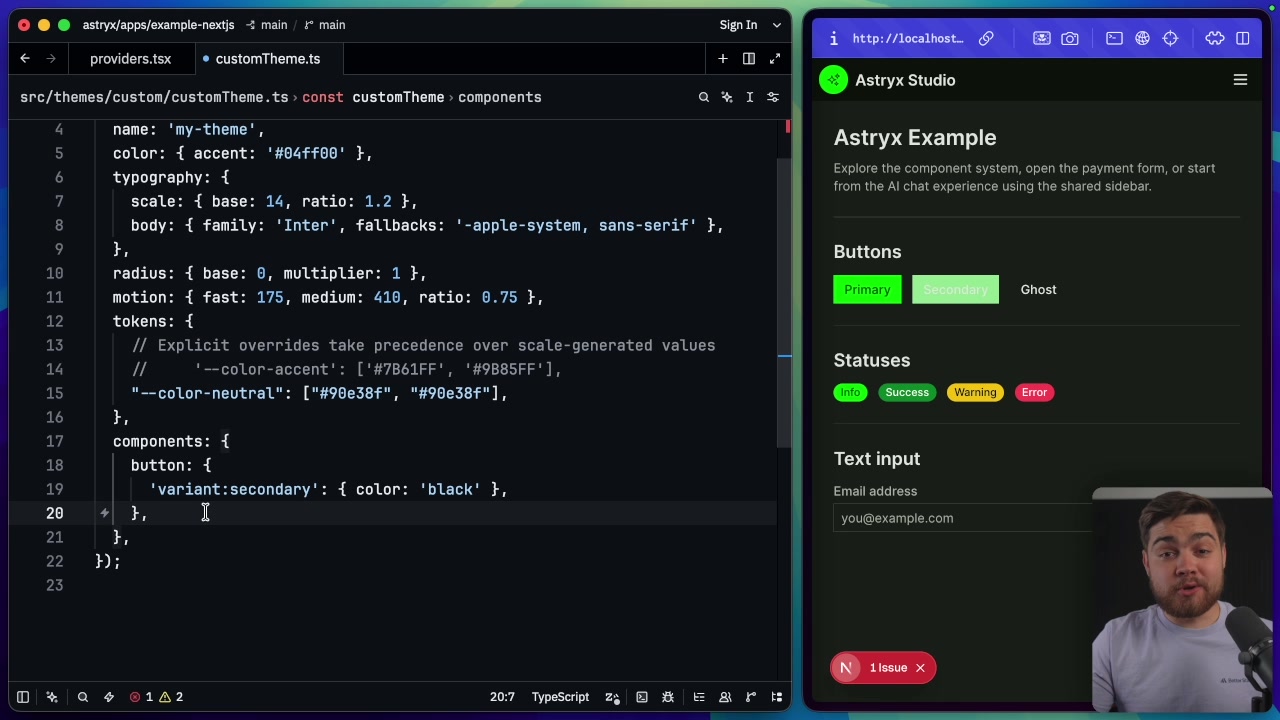
Task: Click the 20:7 cursor position indicator
Action: (502, 697)
